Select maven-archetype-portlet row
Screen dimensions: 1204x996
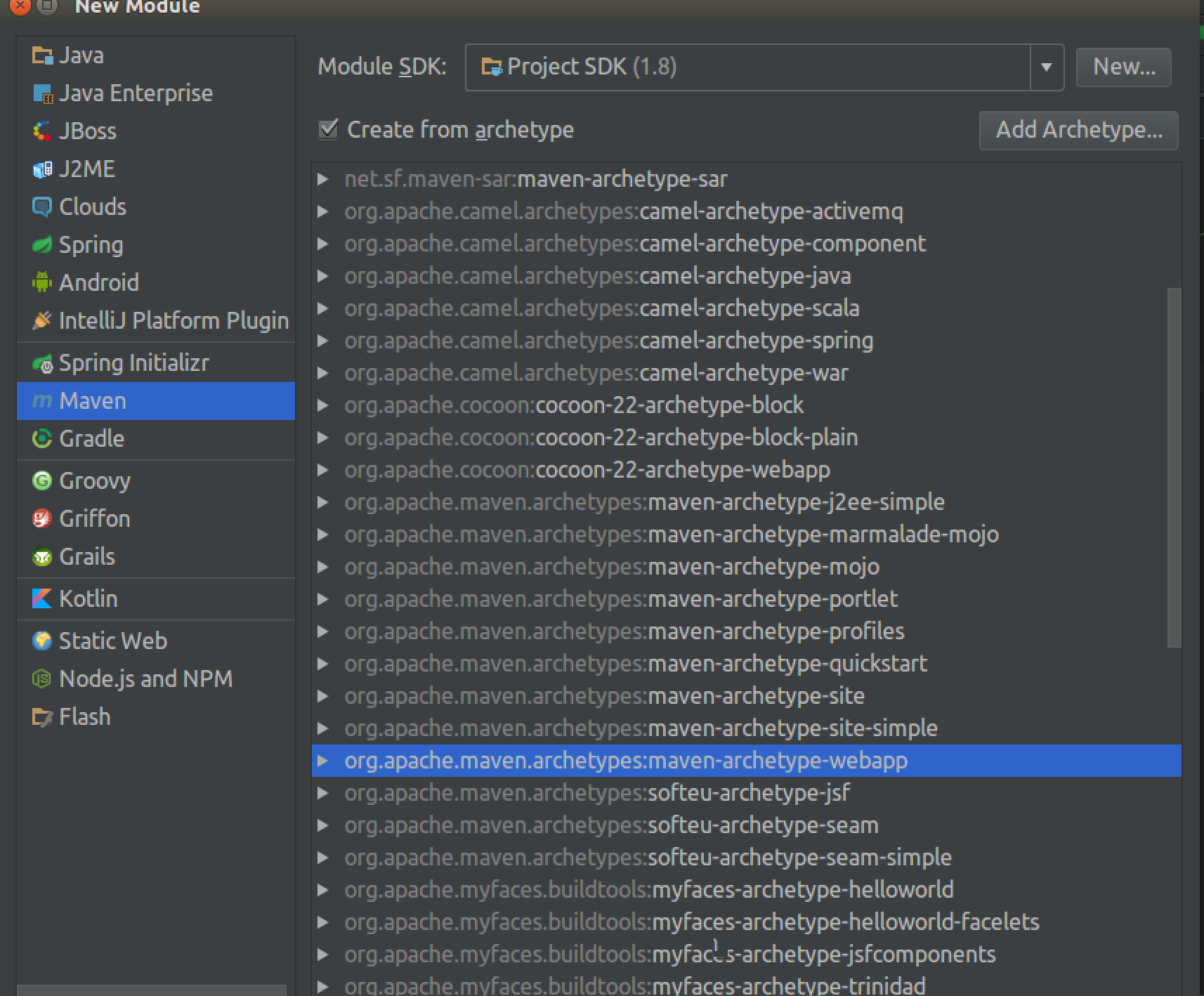[x=746, y=599]
